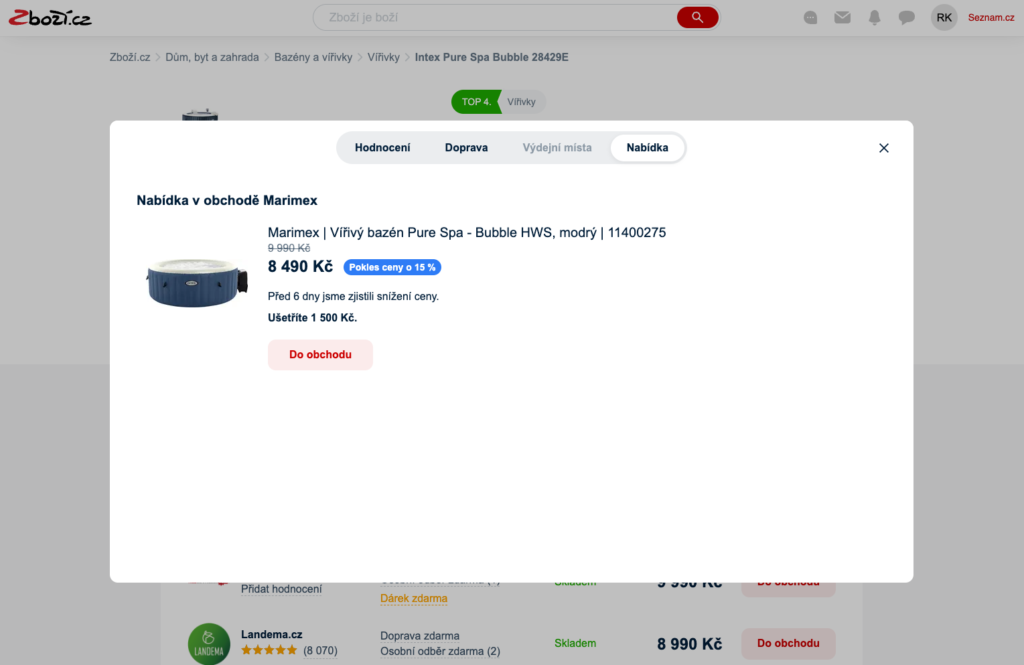Screen dimensions: 1024x665
Task: Click Skladem status in Landema row
Action: [x=575, y=643]
